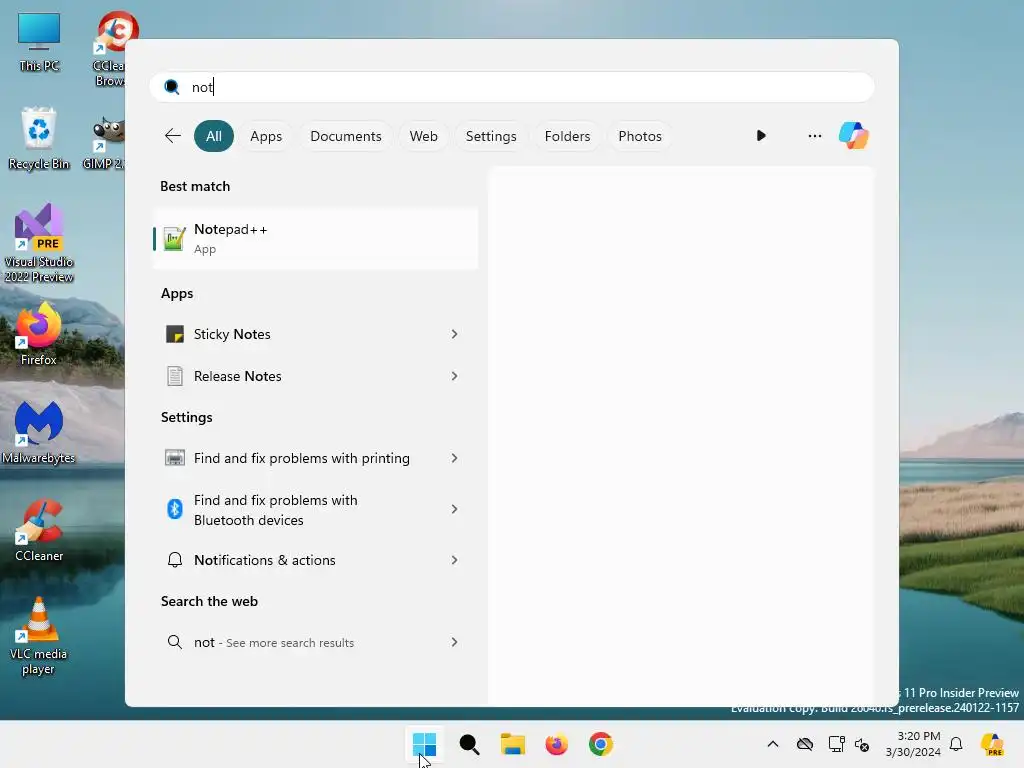Select the CCleaner desktop shortcut

(39, 530)
